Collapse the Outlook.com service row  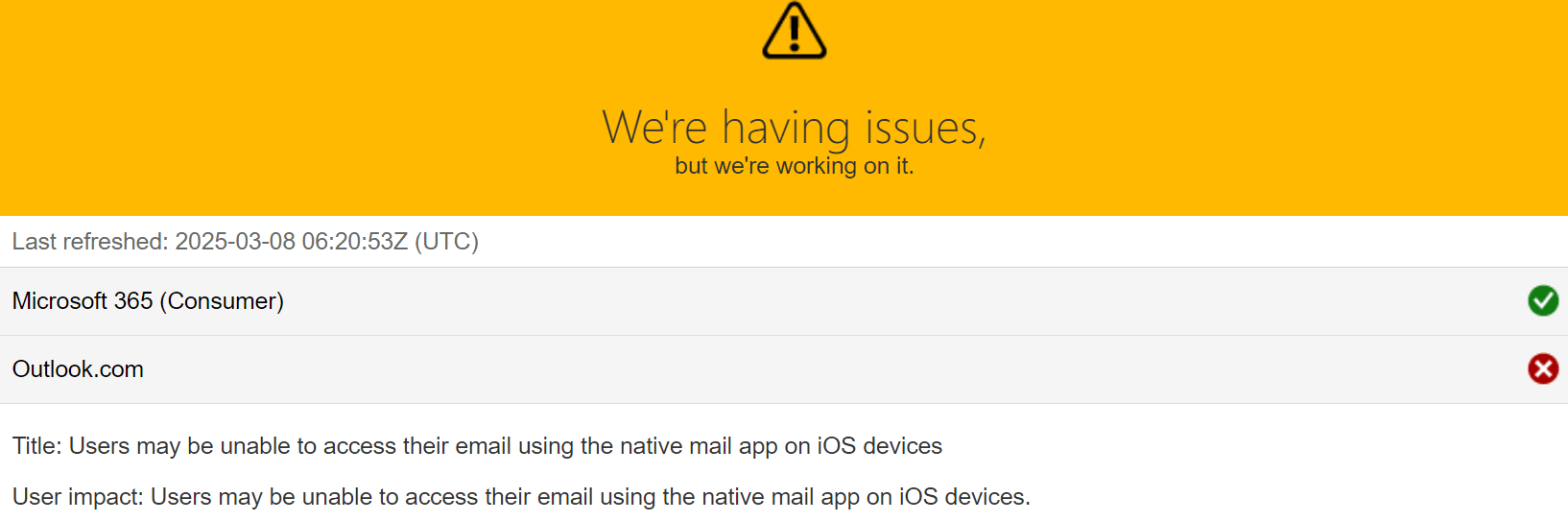(x=784, y=369)
